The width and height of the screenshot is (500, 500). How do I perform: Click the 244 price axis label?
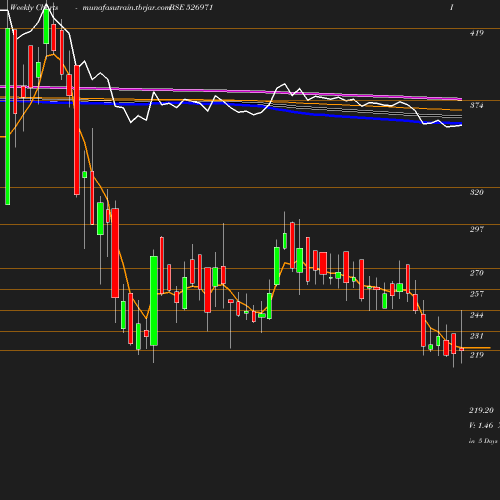pos(476,315)
